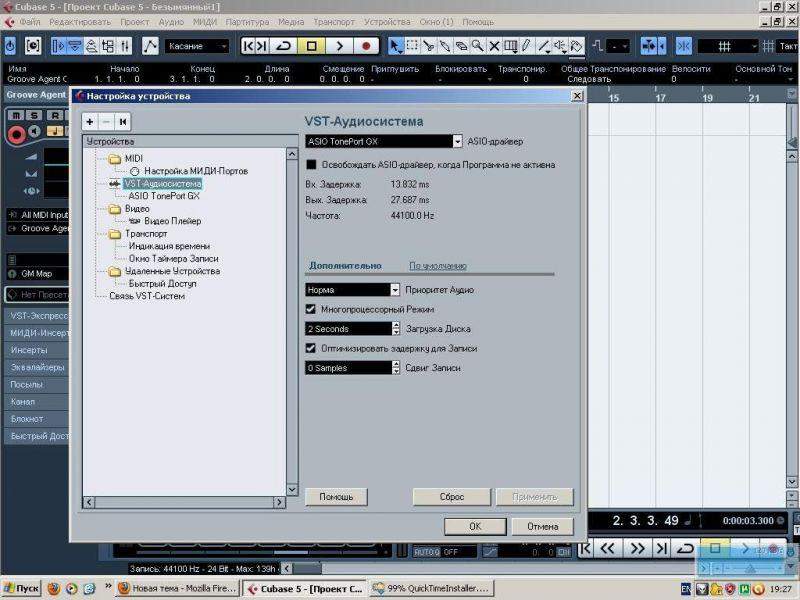
Task: Toggle the Cycle loop button in top toolbar
Action: pos(283,46)
